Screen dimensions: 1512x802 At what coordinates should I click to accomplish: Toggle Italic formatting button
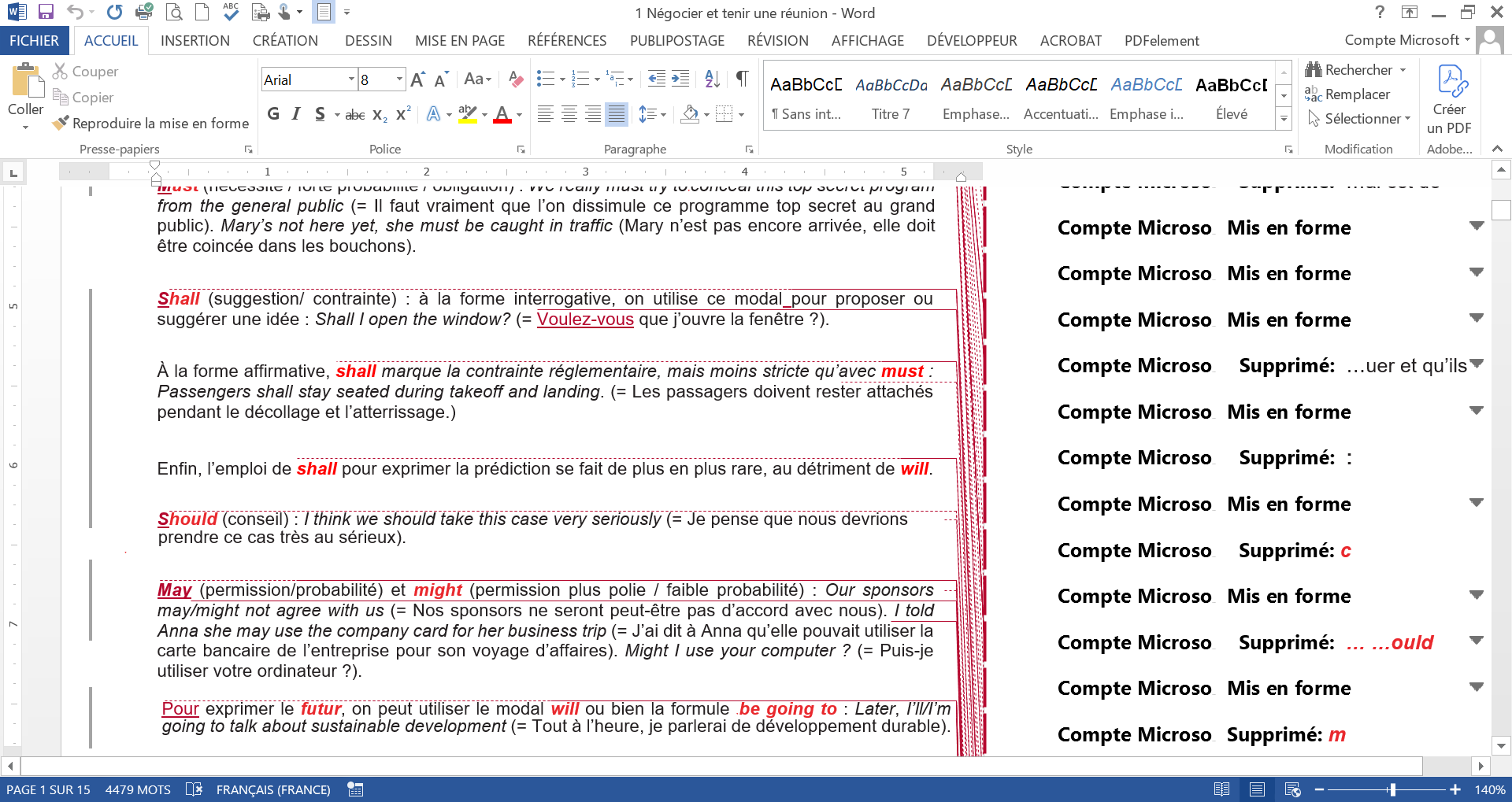[296, 114]
